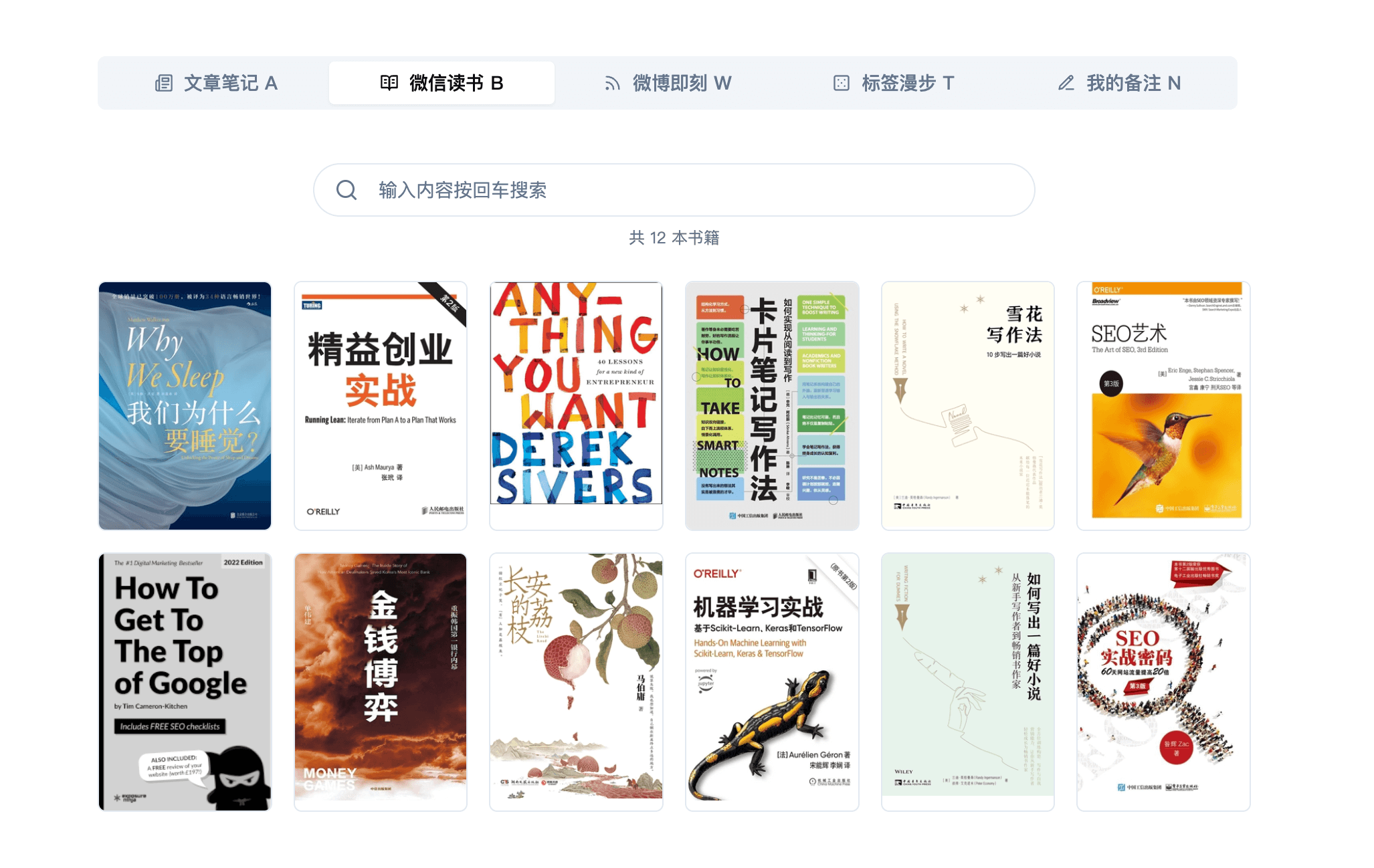Switch to the 文章笔记 A tab
The height and width of the screenshot is (868, 1374).
point(216,83)
